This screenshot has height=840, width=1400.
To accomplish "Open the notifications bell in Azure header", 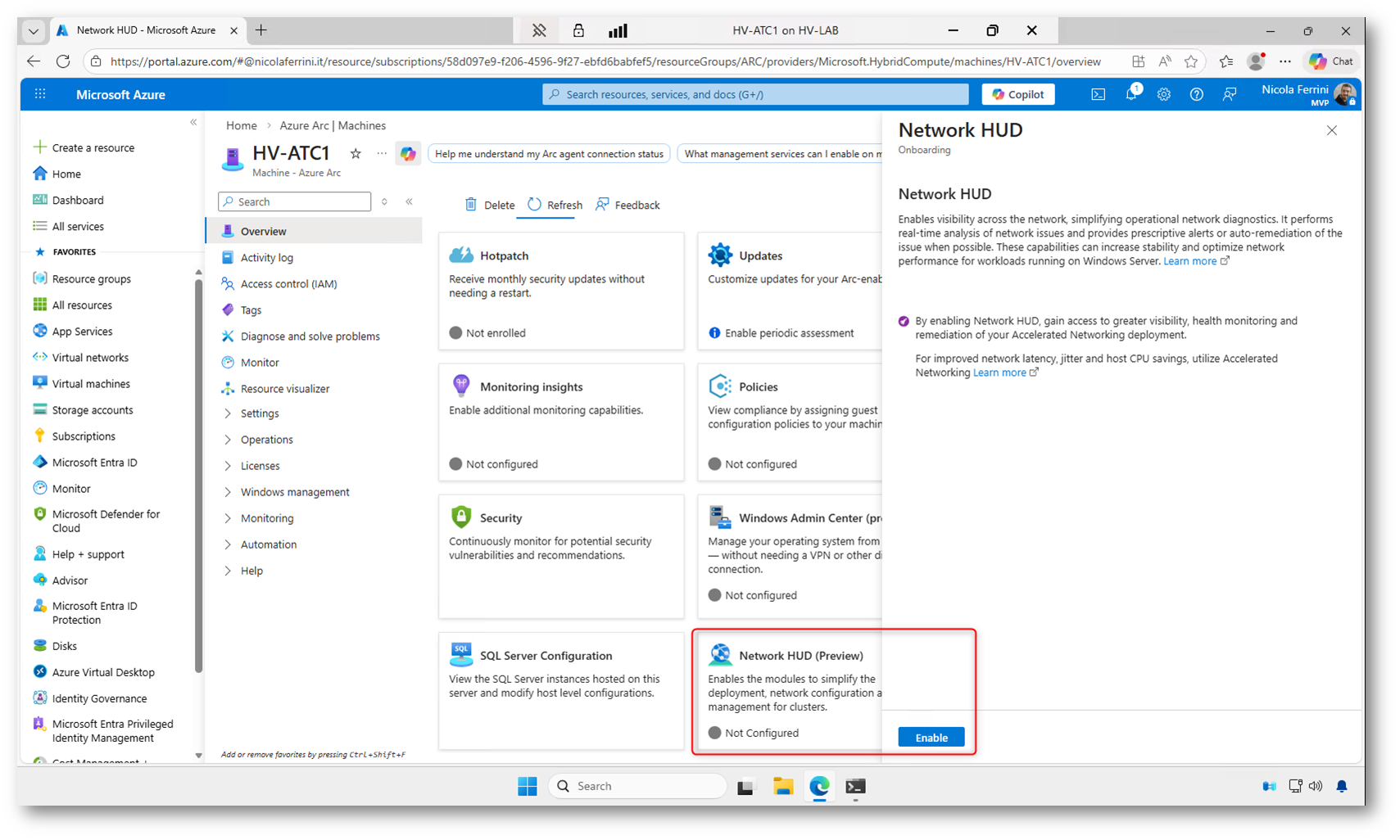I will click(1131, 93).
